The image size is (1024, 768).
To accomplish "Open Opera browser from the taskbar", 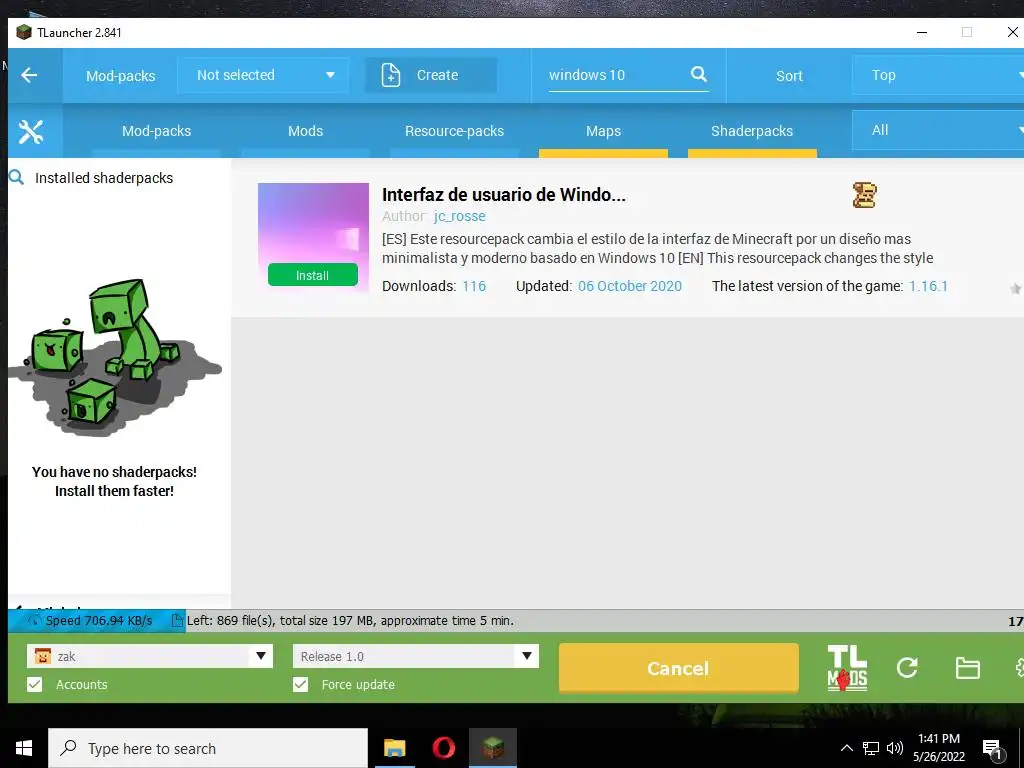I will (443, 748).
